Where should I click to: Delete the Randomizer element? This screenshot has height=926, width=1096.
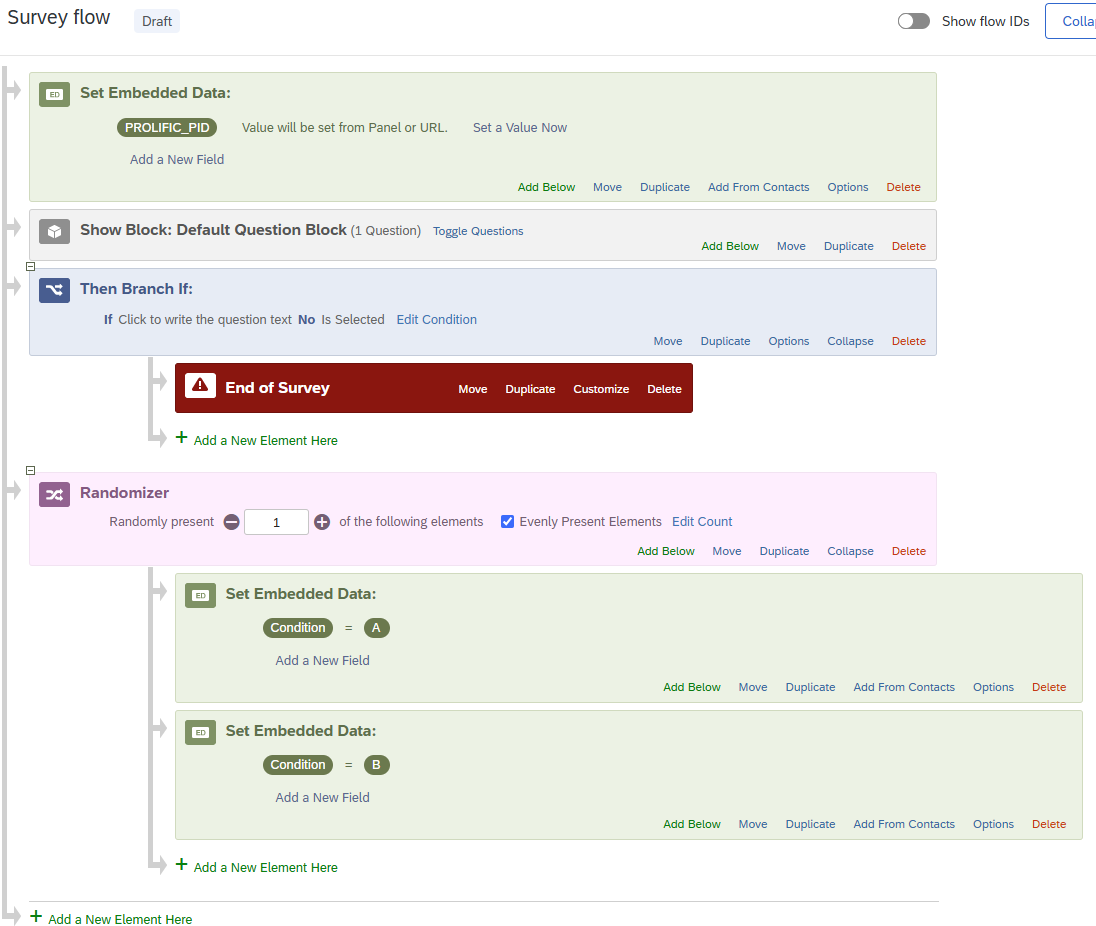[x=909, y=551]
